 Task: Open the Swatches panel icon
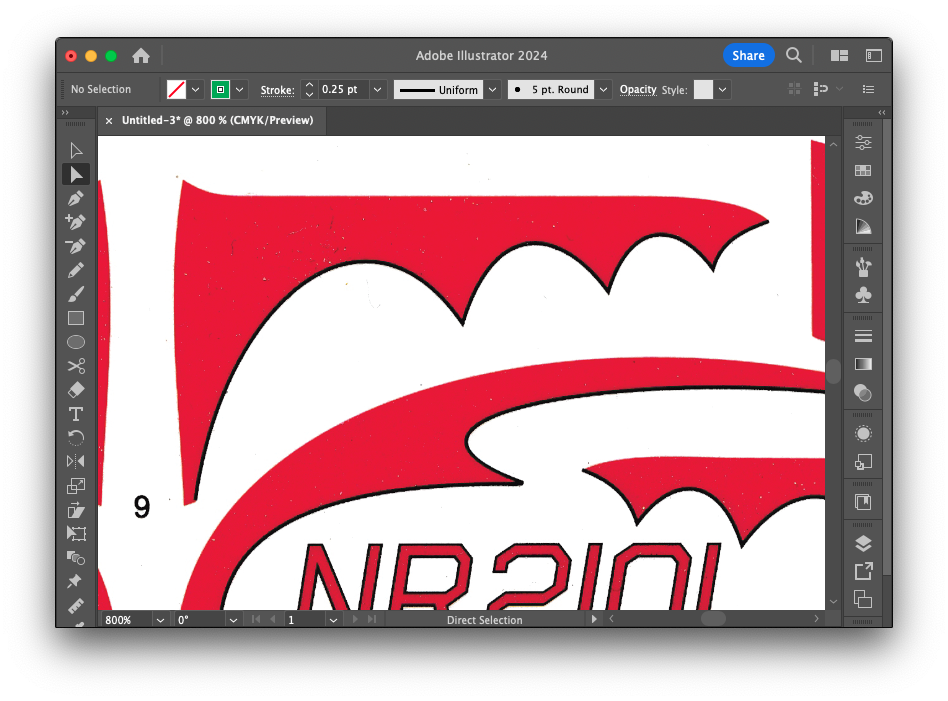[x=863, y=171]
